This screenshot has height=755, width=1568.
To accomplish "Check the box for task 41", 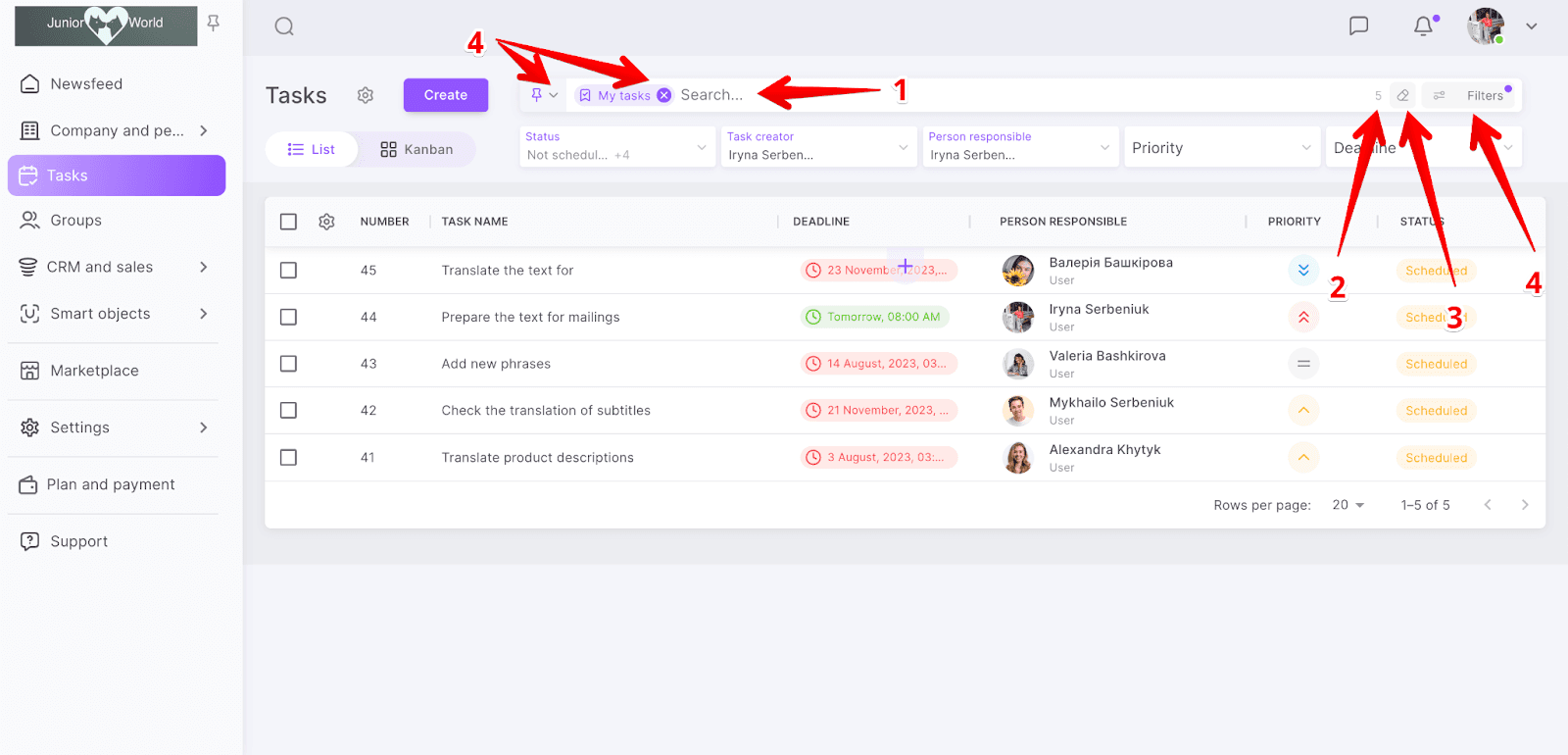I will click(288, 457).
